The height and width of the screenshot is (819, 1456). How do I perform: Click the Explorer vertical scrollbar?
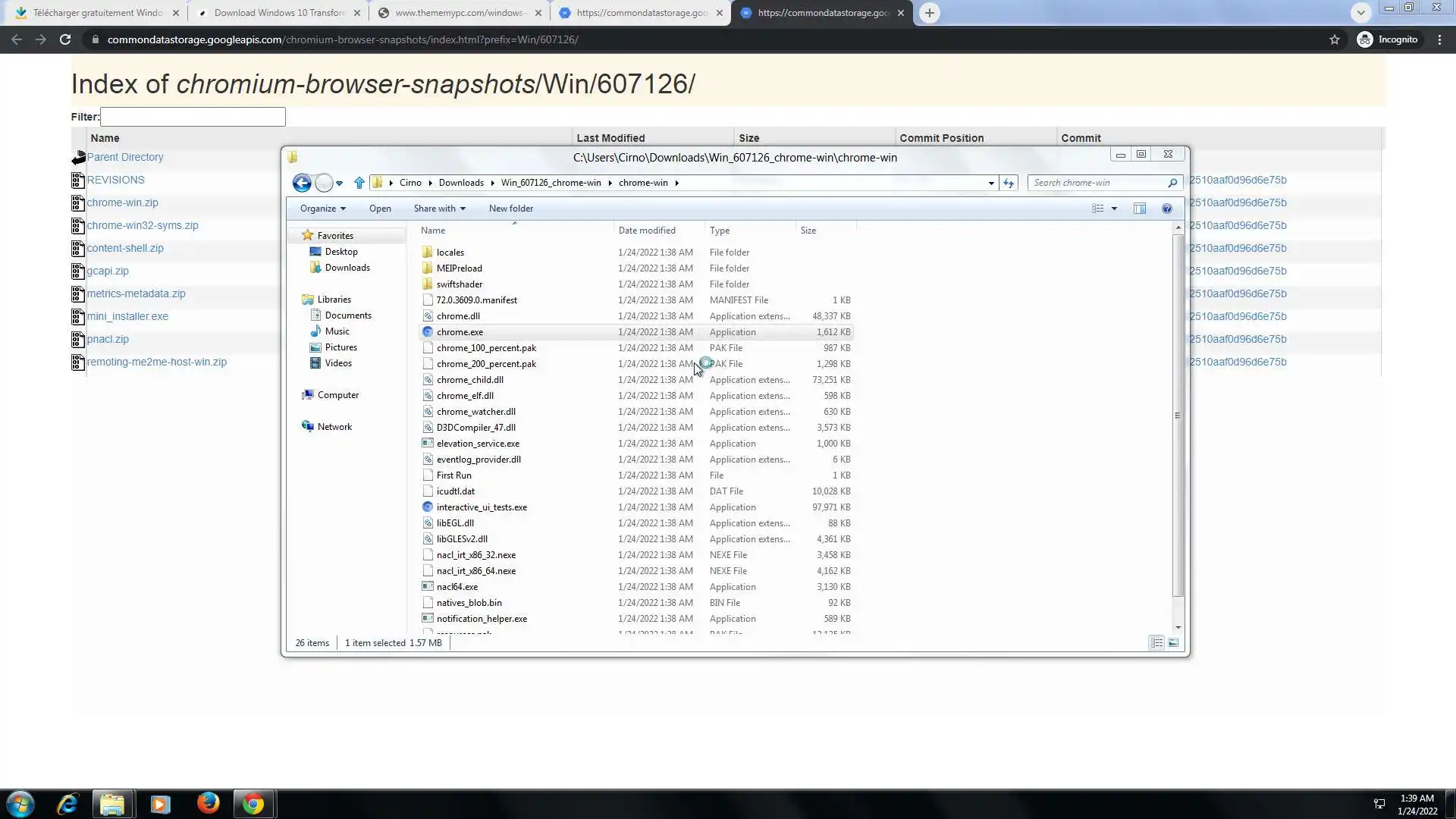(1178, 416)
